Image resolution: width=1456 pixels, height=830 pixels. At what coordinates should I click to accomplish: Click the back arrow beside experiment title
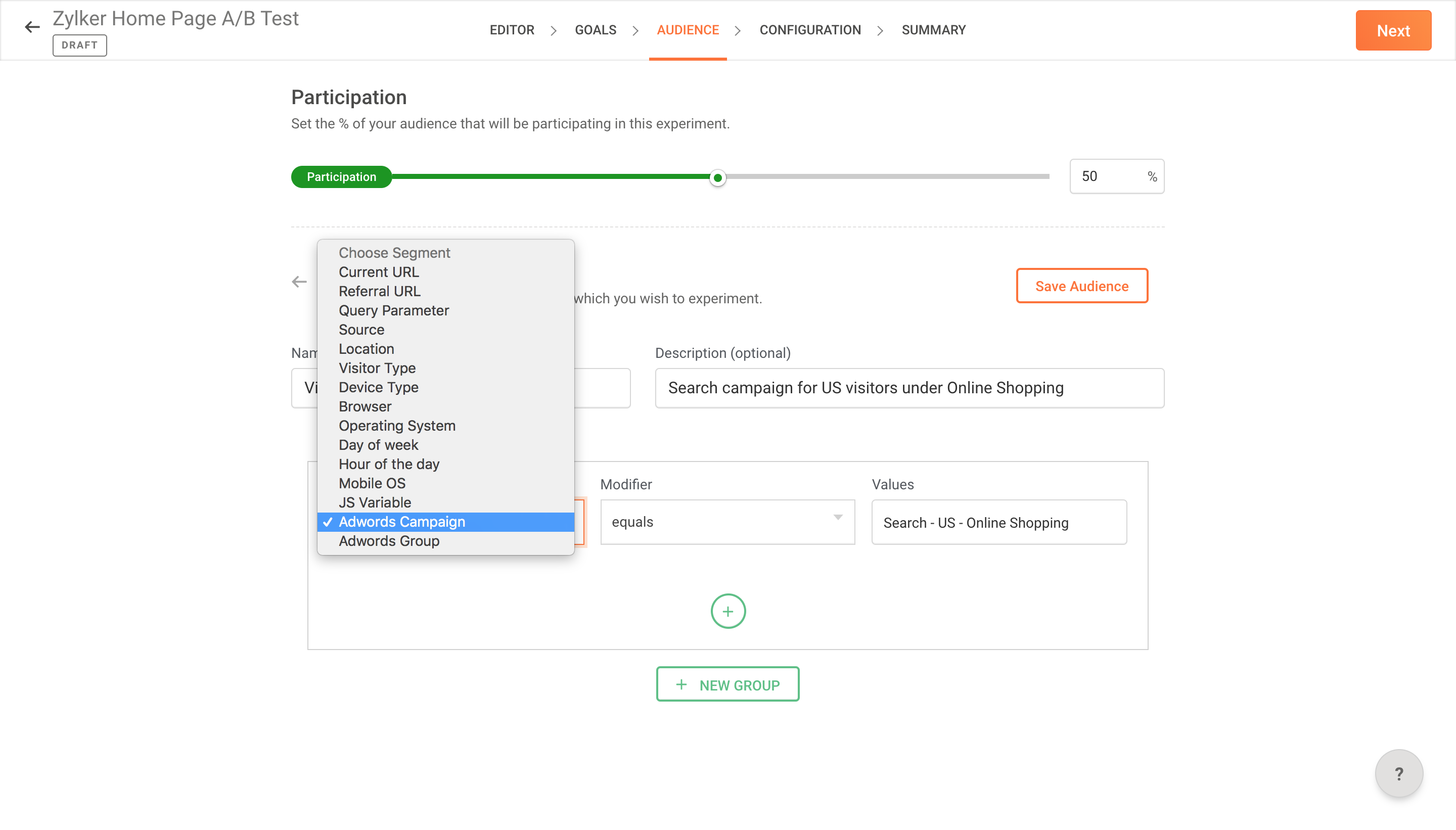coord(32,27)
